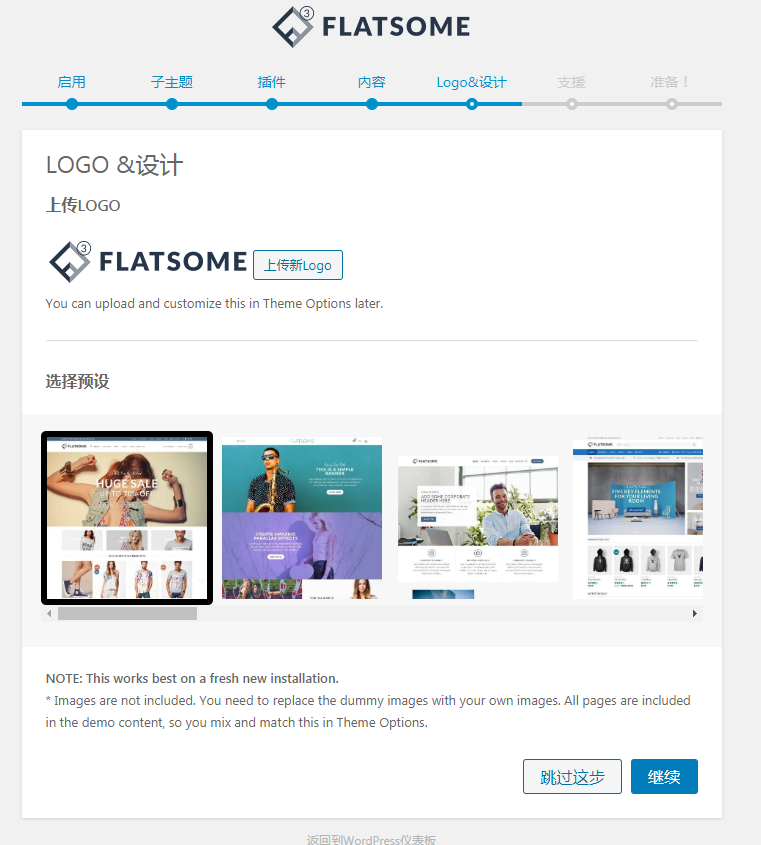The height and width of the screenshot is (845, 761).
Task: Click the LOGO &设计 page title
Action: coord(114,165)
